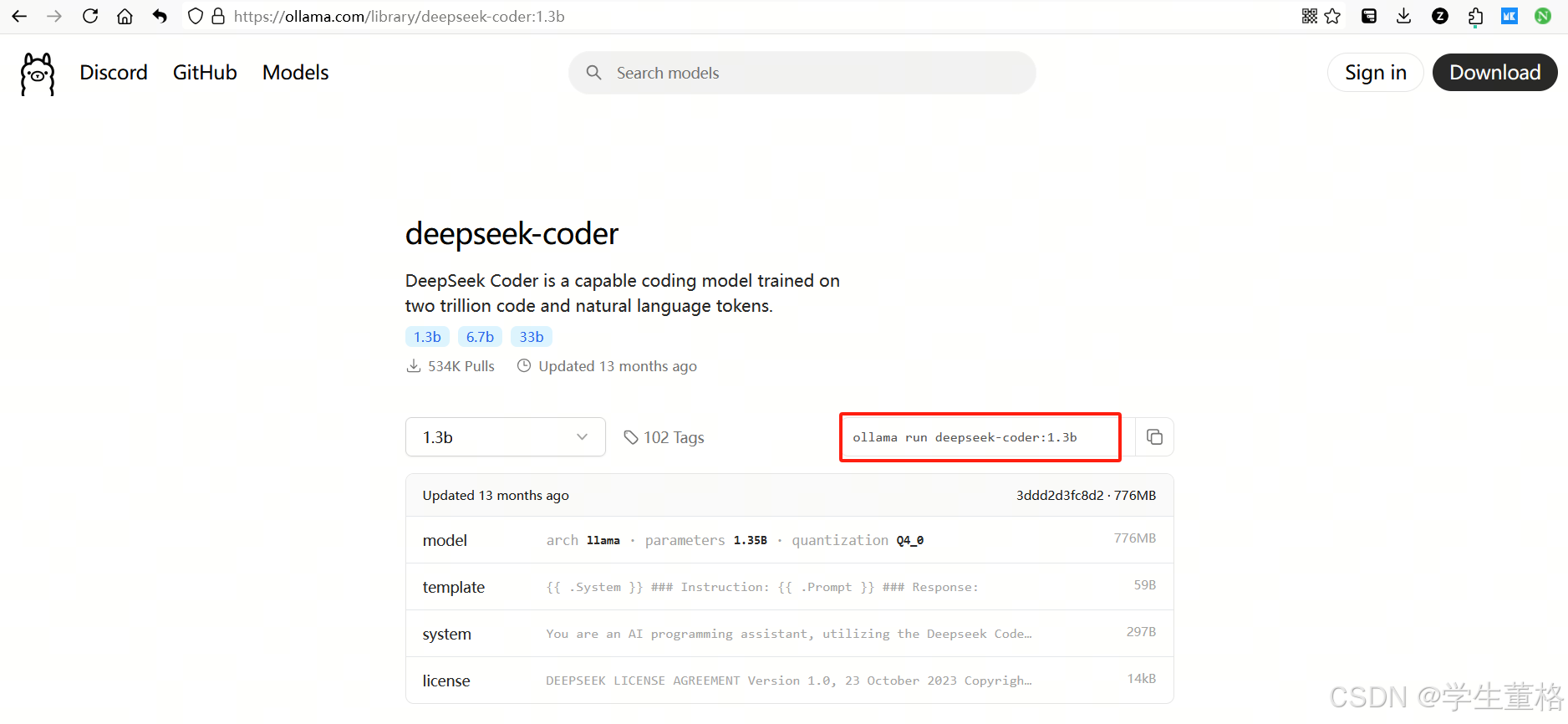Image resolution: width=1568 pixels, height=724 pixels.
Task: Reload the page with the refresh icon
Action: (90, 16)
